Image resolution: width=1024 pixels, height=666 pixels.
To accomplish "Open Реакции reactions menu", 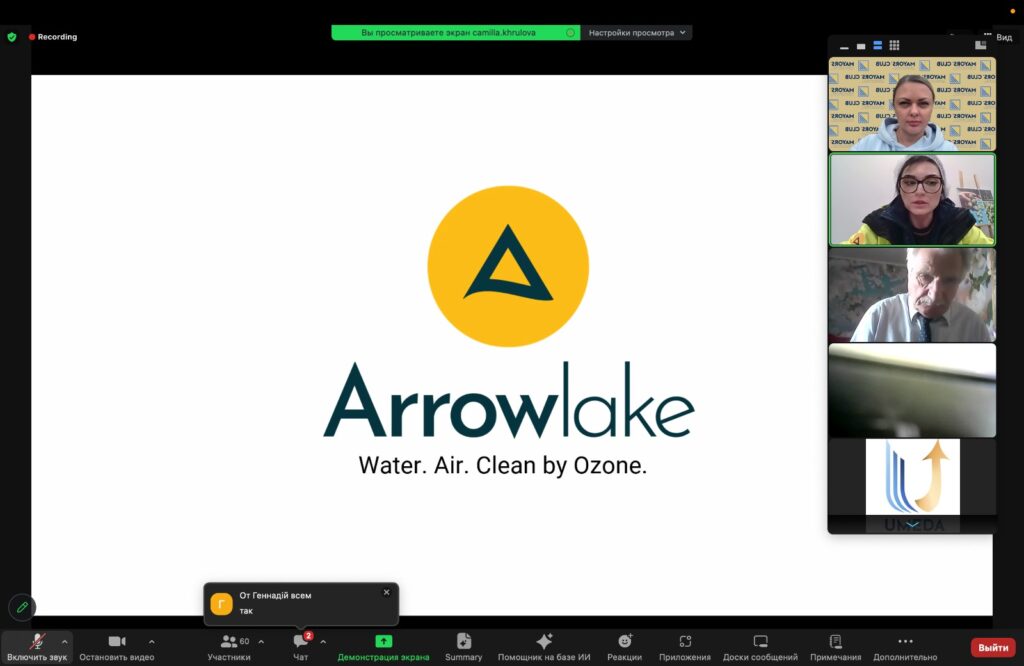I will 624,647.
